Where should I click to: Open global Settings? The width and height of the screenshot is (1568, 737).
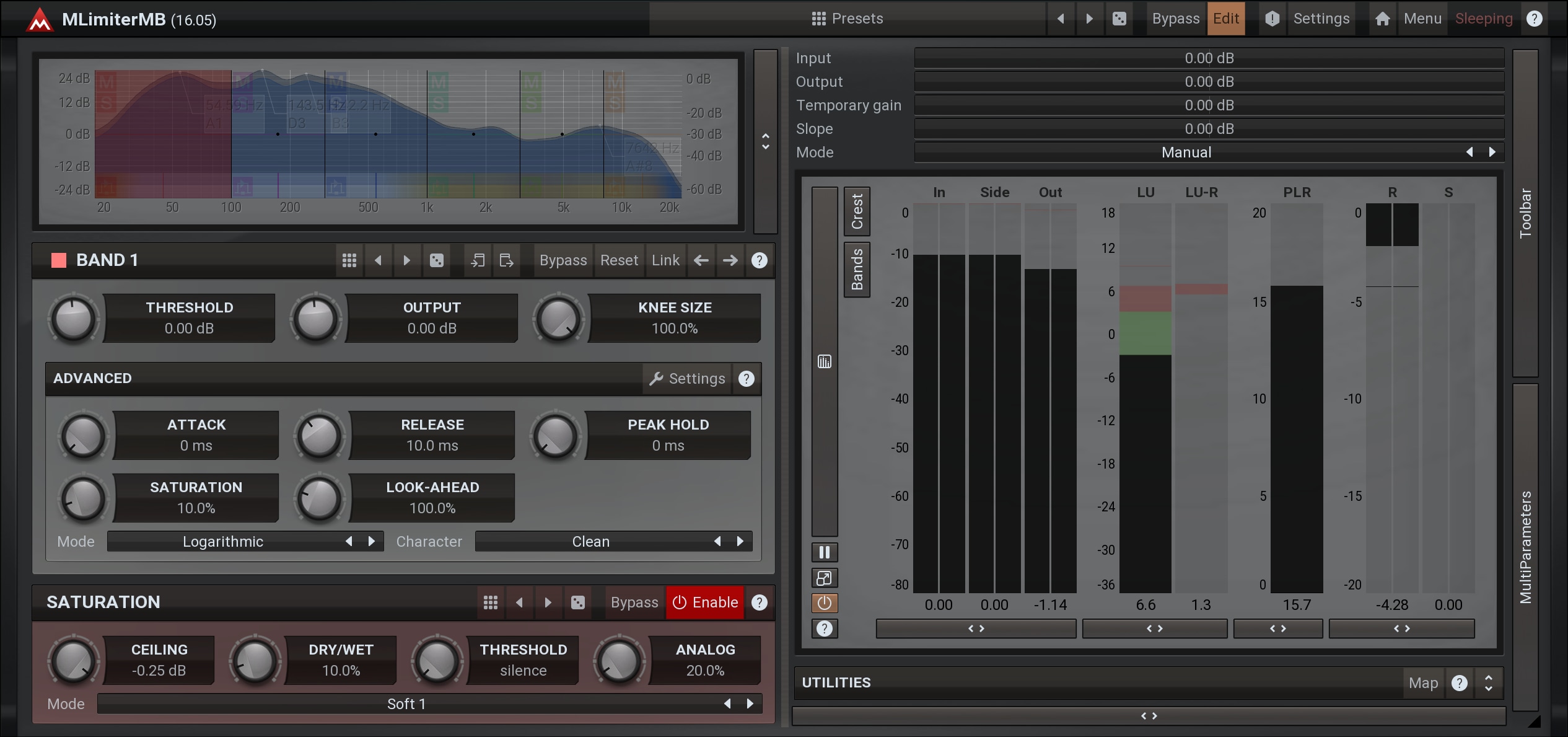(x=1321, y=19)
